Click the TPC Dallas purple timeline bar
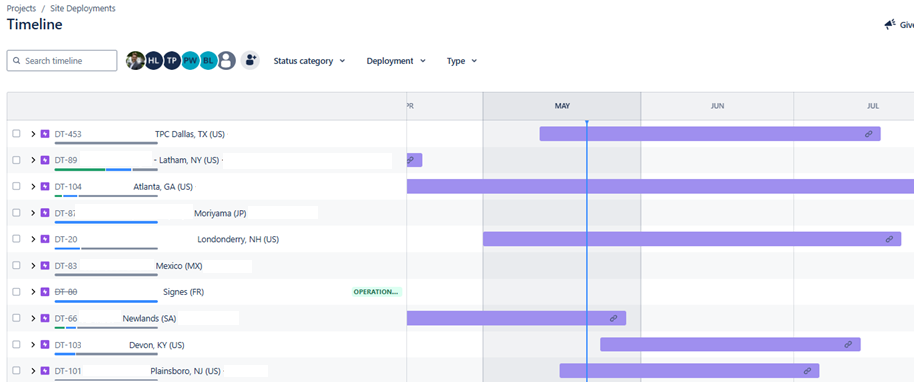The image size is (914, 382). 710,134
